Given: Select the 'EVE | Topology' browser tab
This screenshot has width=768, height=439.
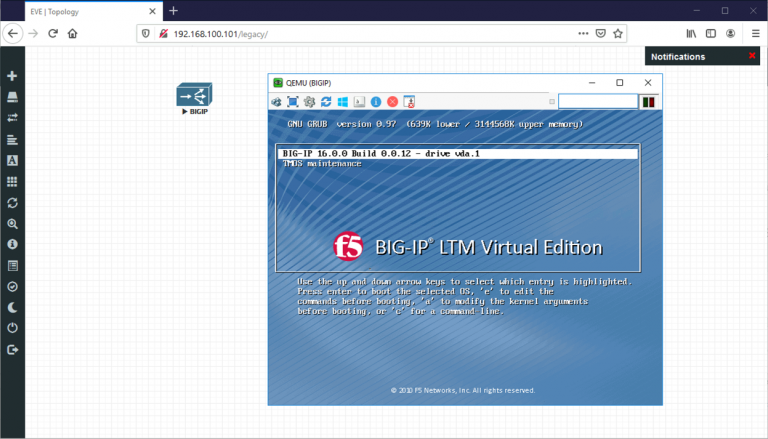Looking at the screenshot, I should click(x=93, y=11).
